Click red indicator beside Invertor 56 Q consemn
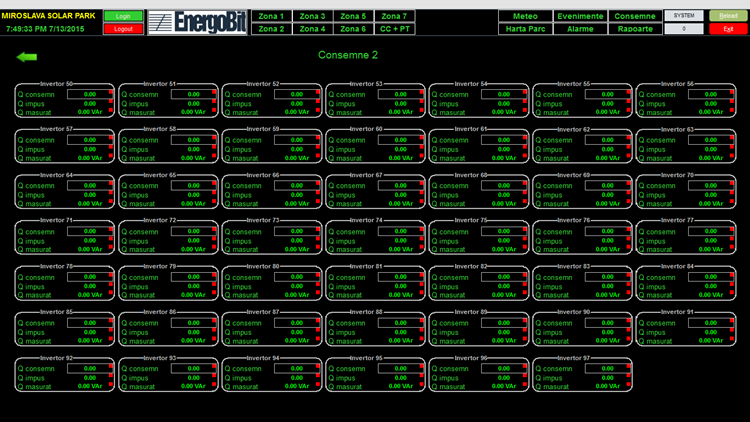The height and width of the screenshot is (422, 750). (732, 93)
